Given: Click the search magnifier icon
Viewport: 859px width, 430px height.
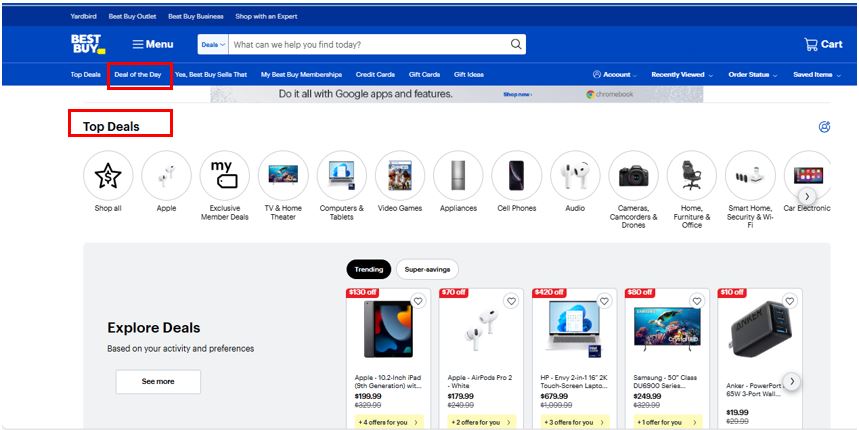Looking at the screenshot, I should point(516,44).
